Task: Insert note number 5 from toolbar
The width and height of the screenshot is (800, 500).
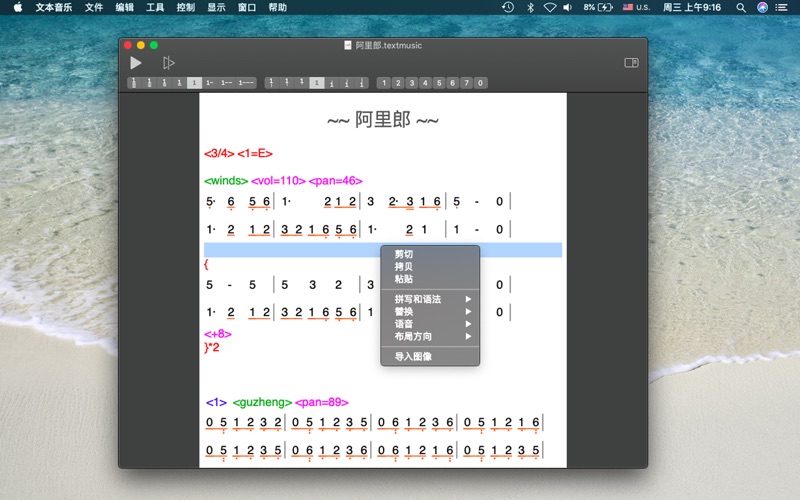Action: coord(439,83)
